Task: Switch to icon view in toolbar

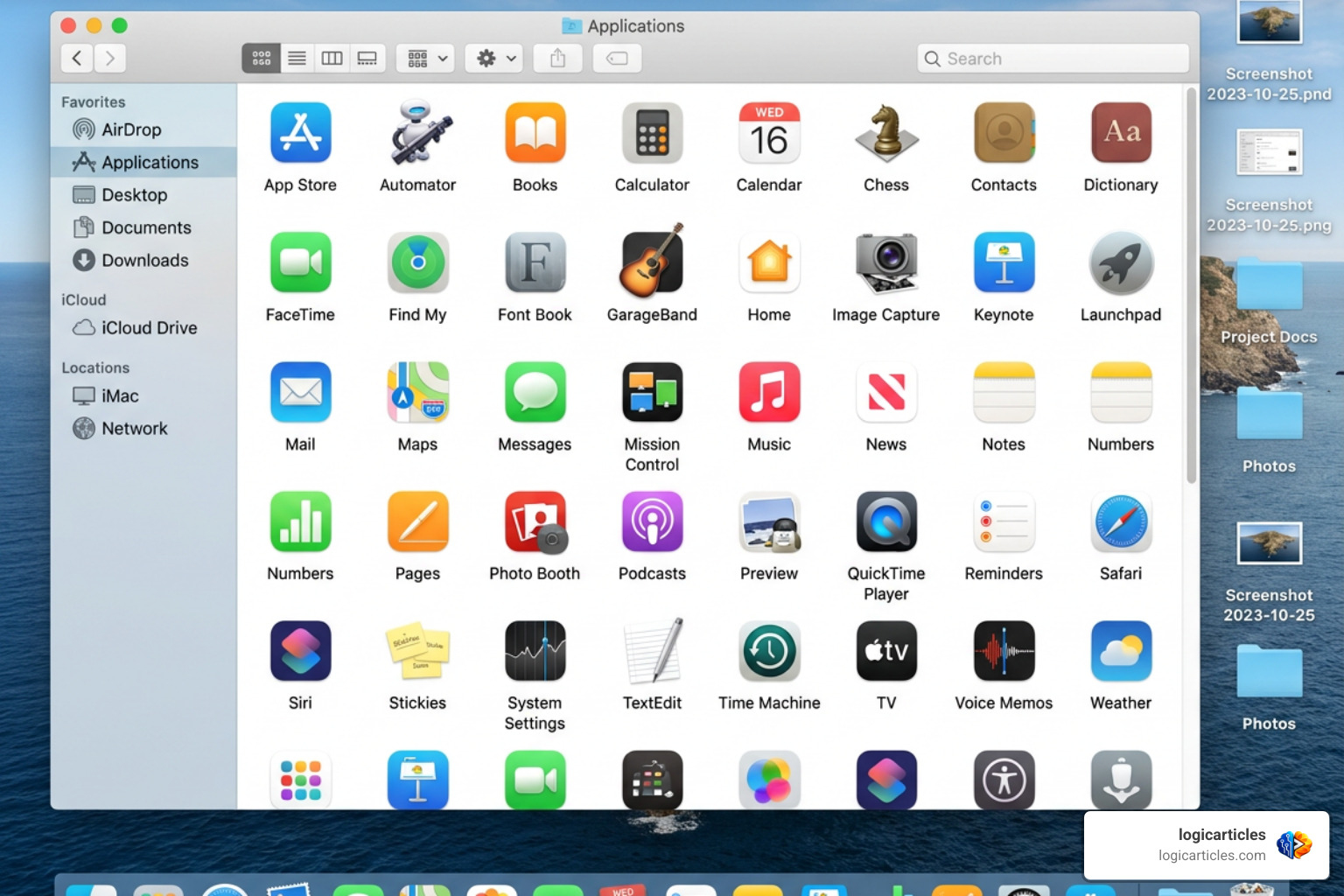Action: pyautogui.click(x=261, y=59)
